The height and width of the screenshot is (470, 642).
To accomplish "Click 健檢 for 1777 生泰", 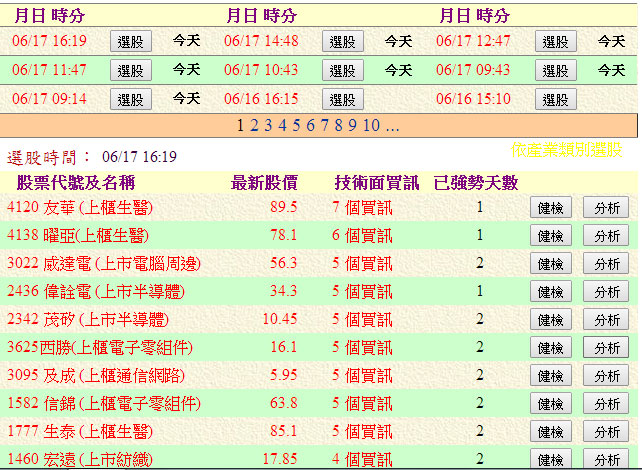I will tap(551, 431).
